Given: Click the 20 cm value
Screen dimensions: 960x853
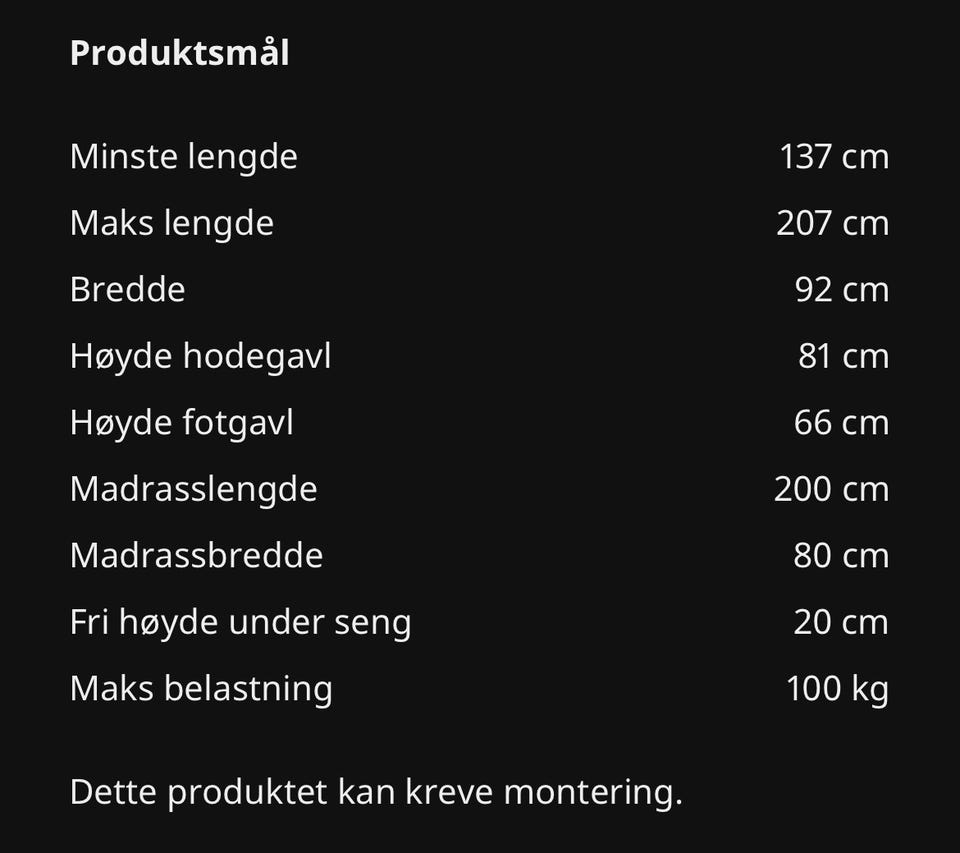Looking at the screenshot, I should (x=841, y=622).
